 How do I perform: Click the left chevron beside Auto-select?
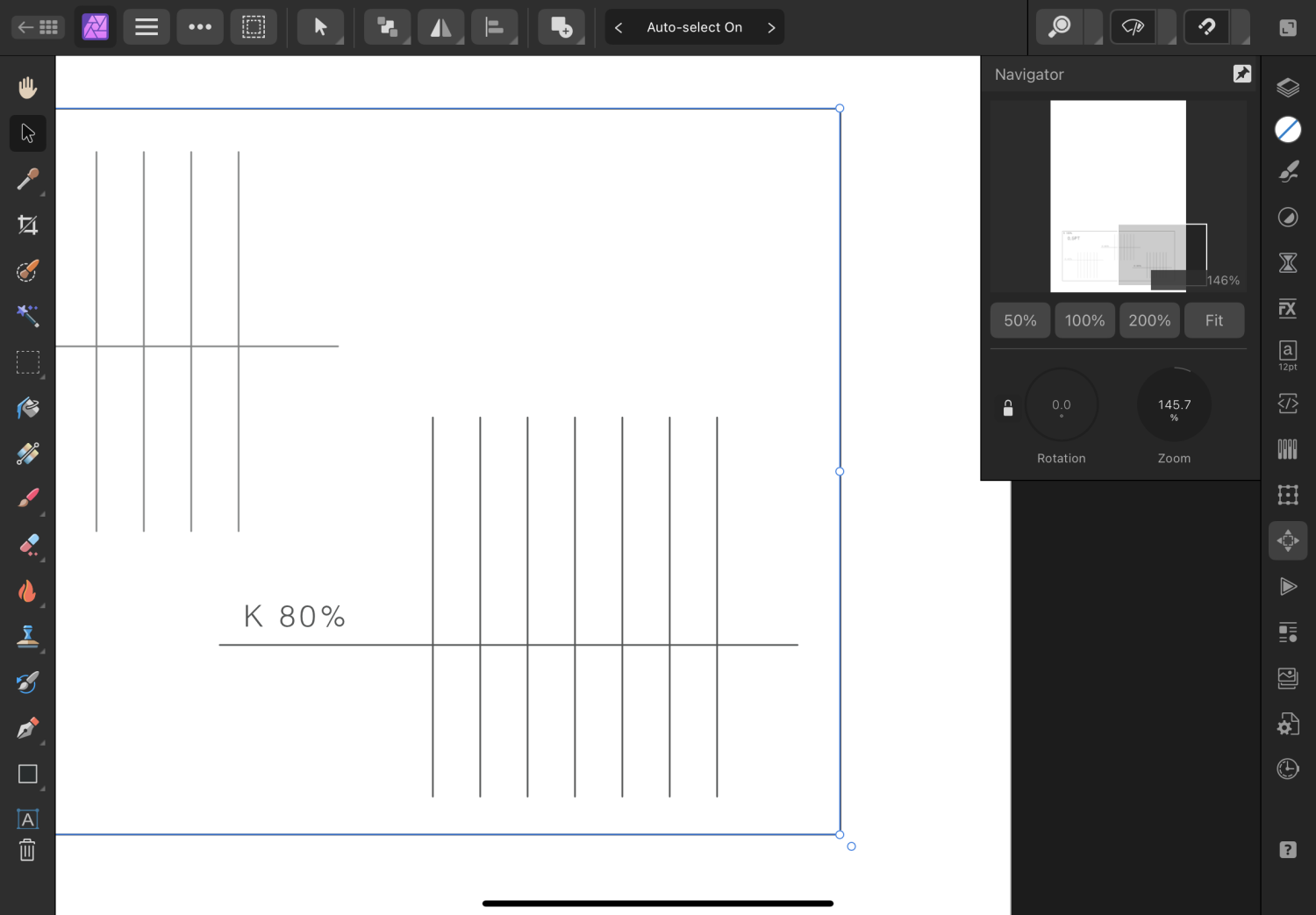[x=619, y=27]
